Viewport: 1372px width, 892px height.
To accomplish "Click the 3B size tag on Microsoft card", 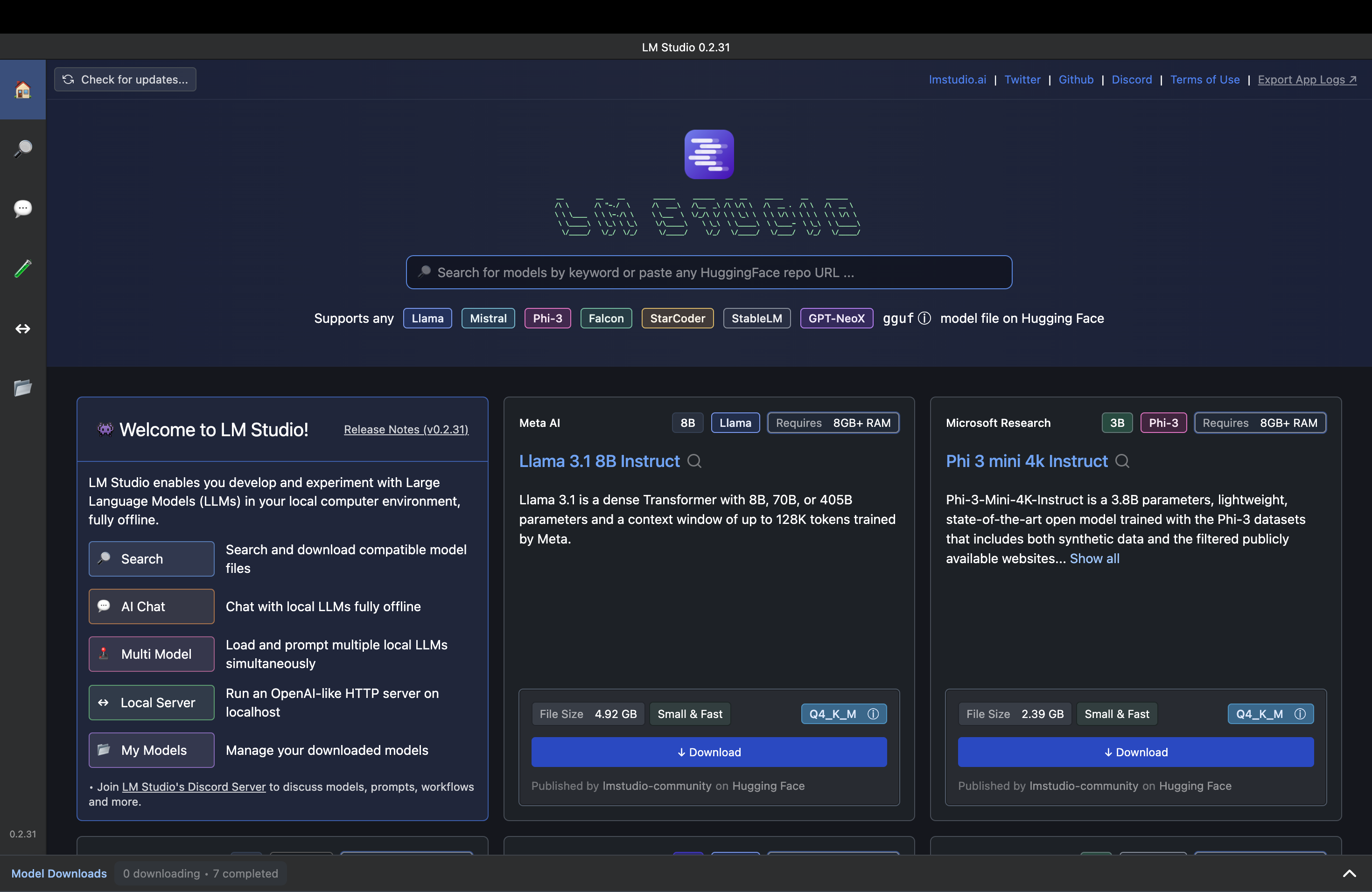I will [1117, 423].
